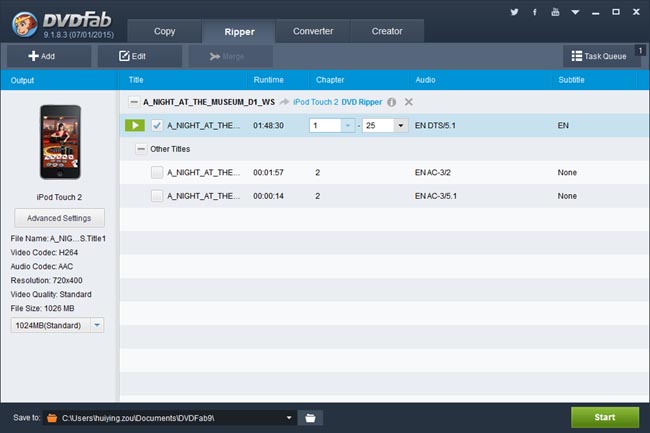Collapse the Other Titles group
Viewport: 650px width, 433px height.
[x=141, y=149]
